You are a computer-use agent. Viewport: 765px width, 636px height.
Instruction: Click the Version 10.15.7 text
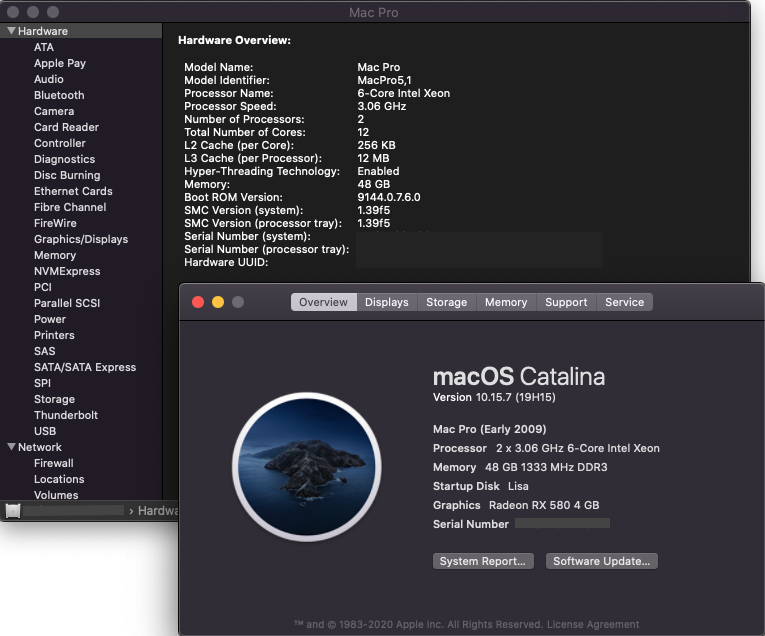pyautogui.click(x=494, y=398)
